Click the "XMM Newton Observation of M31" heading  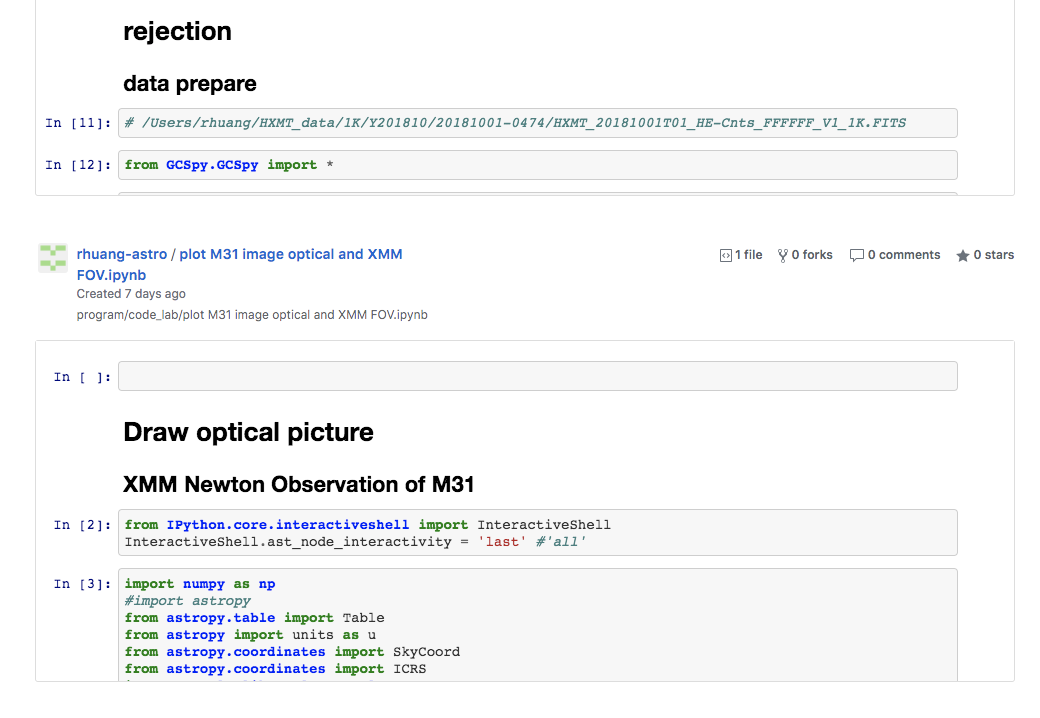pyautogui.click(x=298, y=485)
